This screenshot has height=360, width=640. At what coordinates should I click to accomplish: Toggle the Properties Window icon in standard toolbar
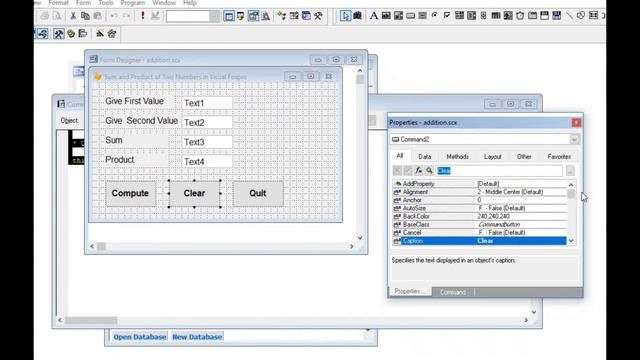pyautogui.click(x=253, y=16)
